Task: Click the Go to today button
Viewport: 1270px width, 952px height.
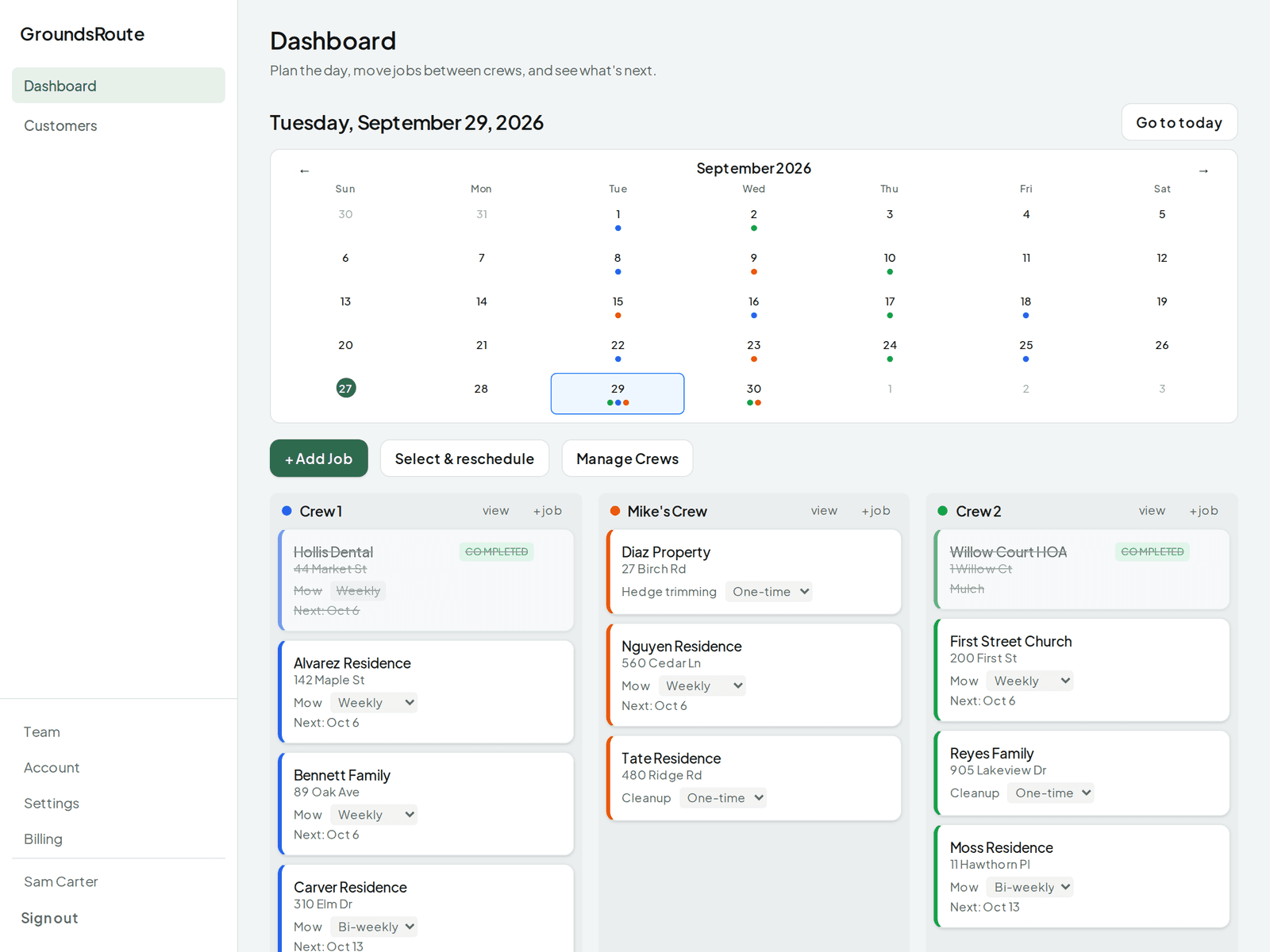Action: tap(1179, 122)
